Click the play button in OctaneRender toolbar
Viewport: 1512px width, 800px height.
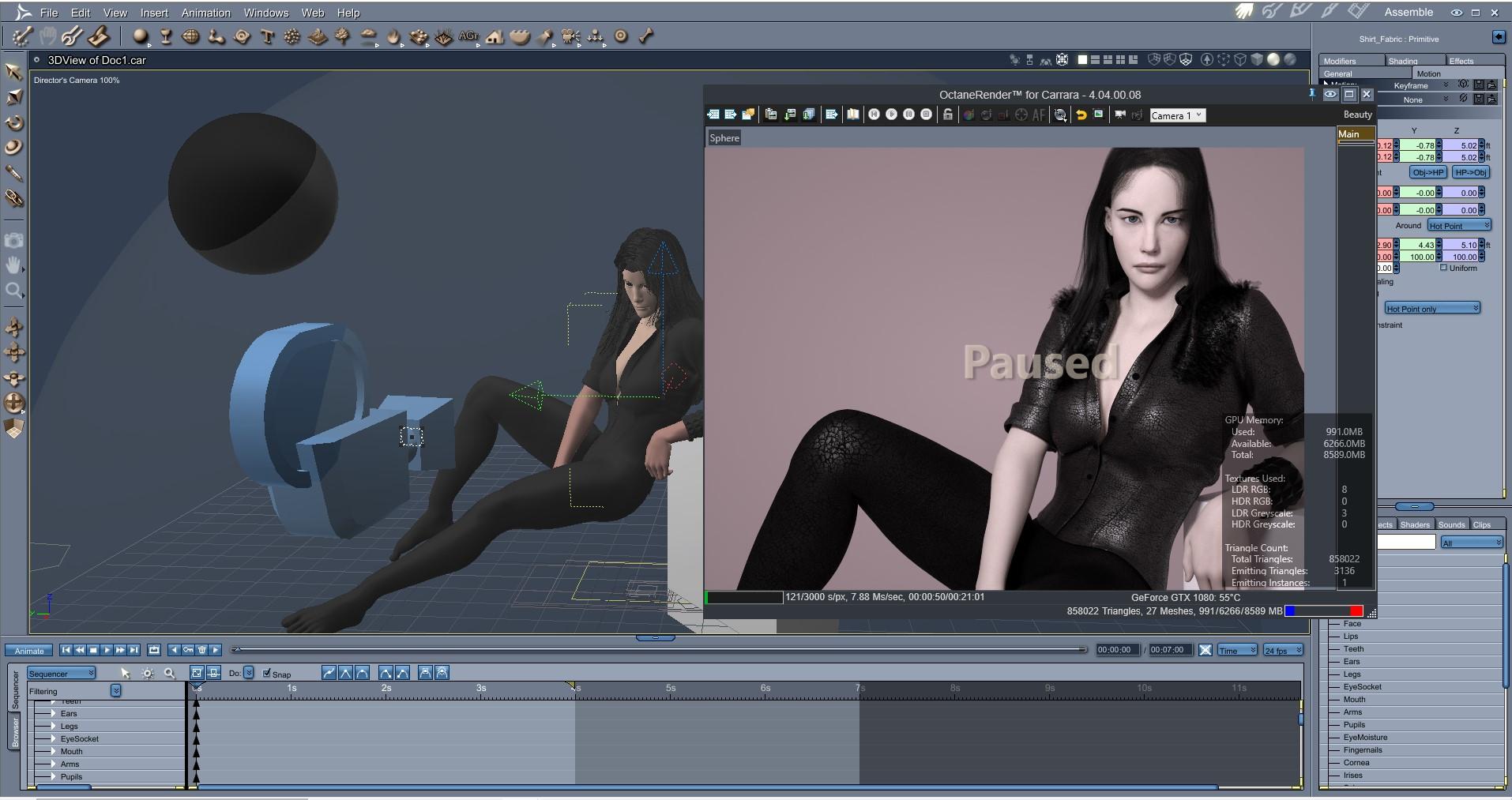tap(892, 115)
